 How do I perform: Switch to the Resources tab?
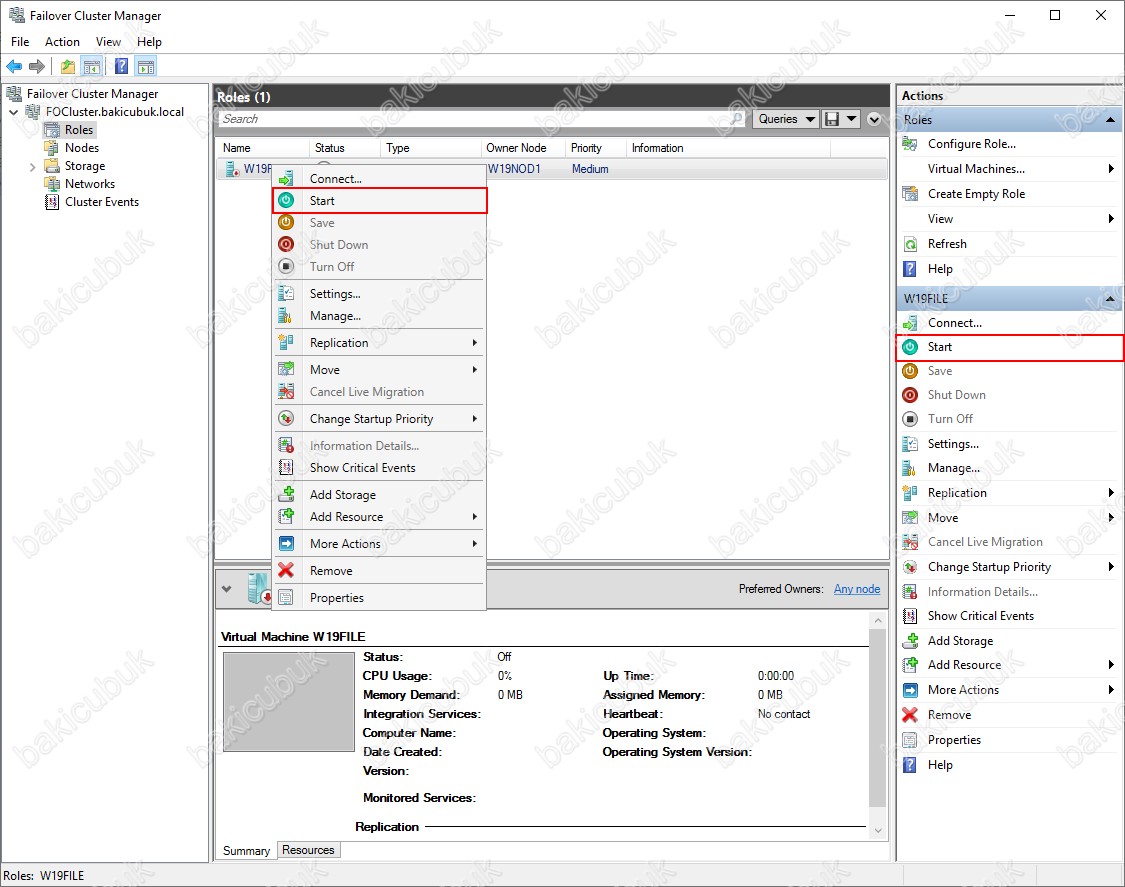pos(309,850)
